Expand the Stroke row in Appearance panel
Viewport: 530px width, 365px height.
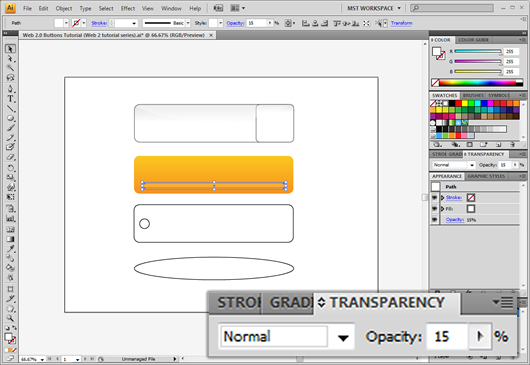click(442, 197)
